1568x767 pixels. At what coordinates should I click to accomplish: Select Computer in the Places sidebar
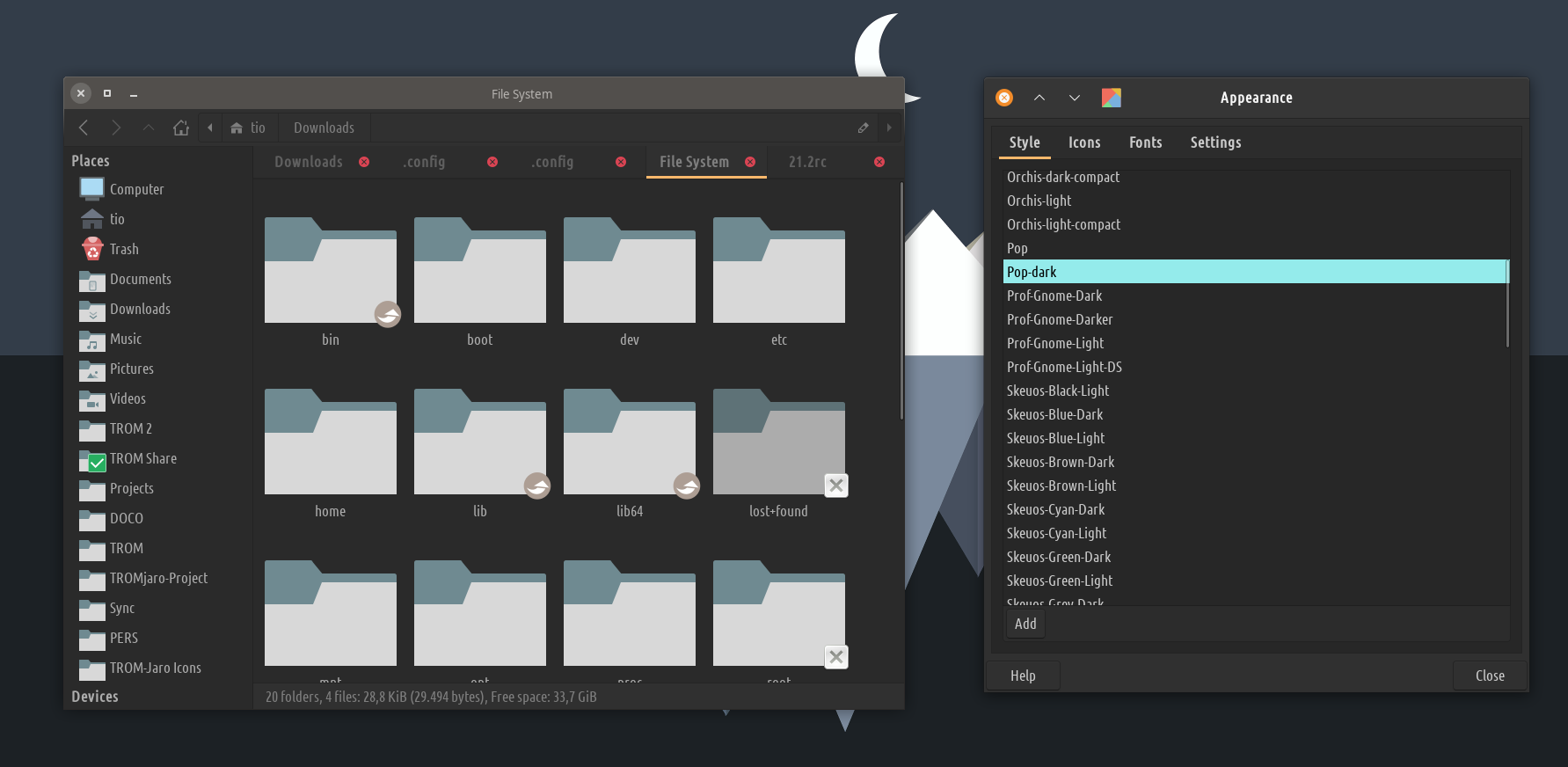coord(136,189)
